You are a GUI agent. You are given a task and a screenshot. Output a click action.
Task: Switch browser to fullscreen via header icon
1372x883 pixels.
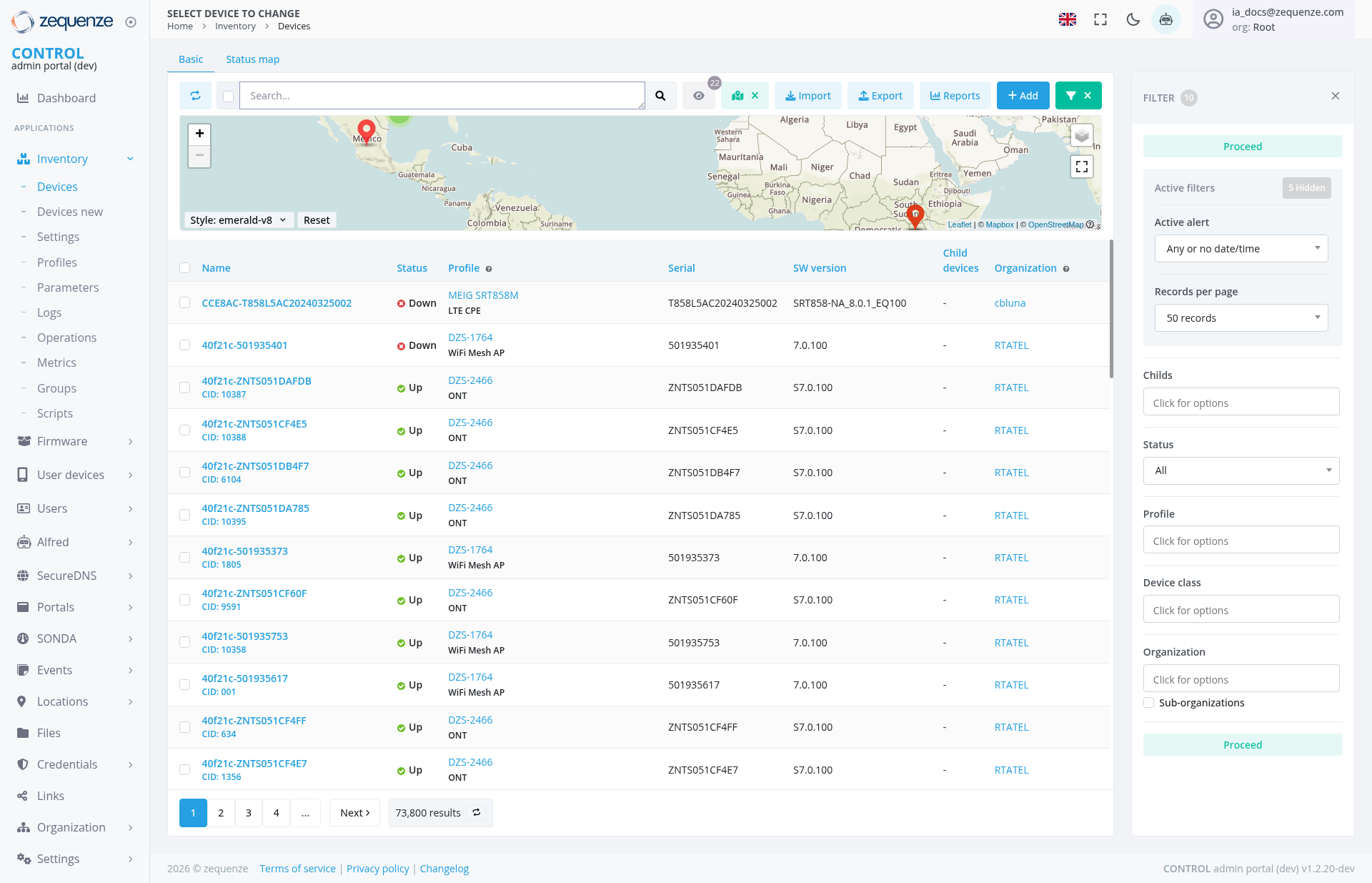[1100, 19]
